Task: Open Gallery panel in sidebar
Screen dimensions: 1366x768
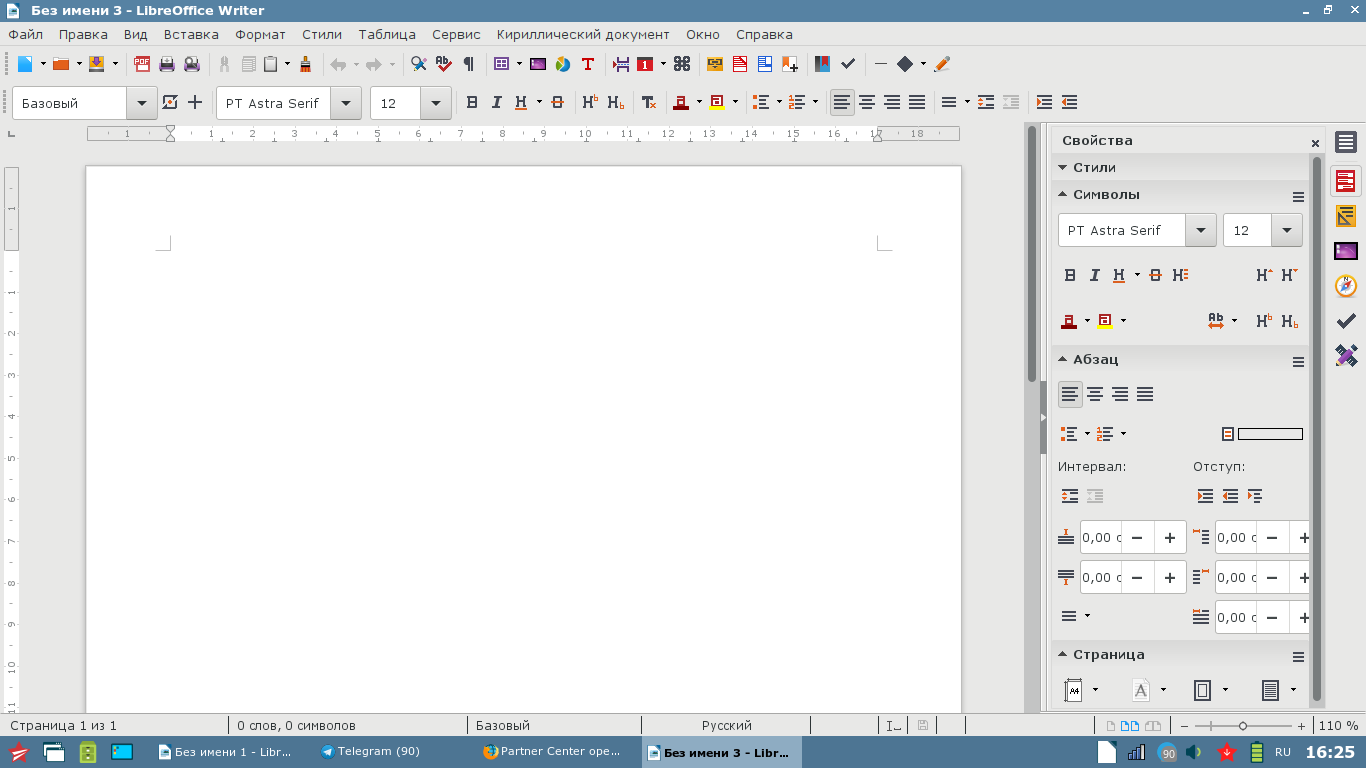Action: click(1346, 251)
